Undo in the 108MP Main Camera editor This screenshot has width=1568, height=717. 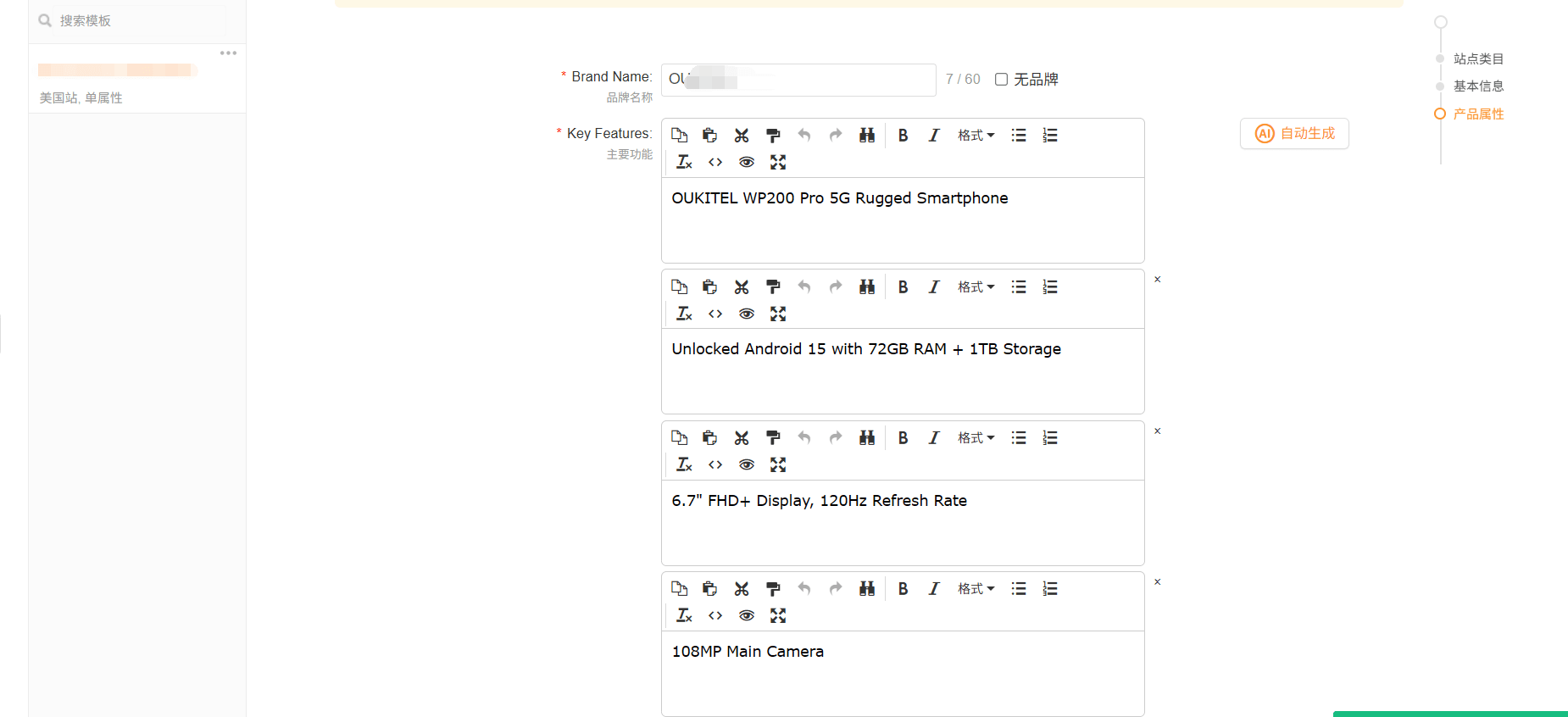click(x=804, y=589)
